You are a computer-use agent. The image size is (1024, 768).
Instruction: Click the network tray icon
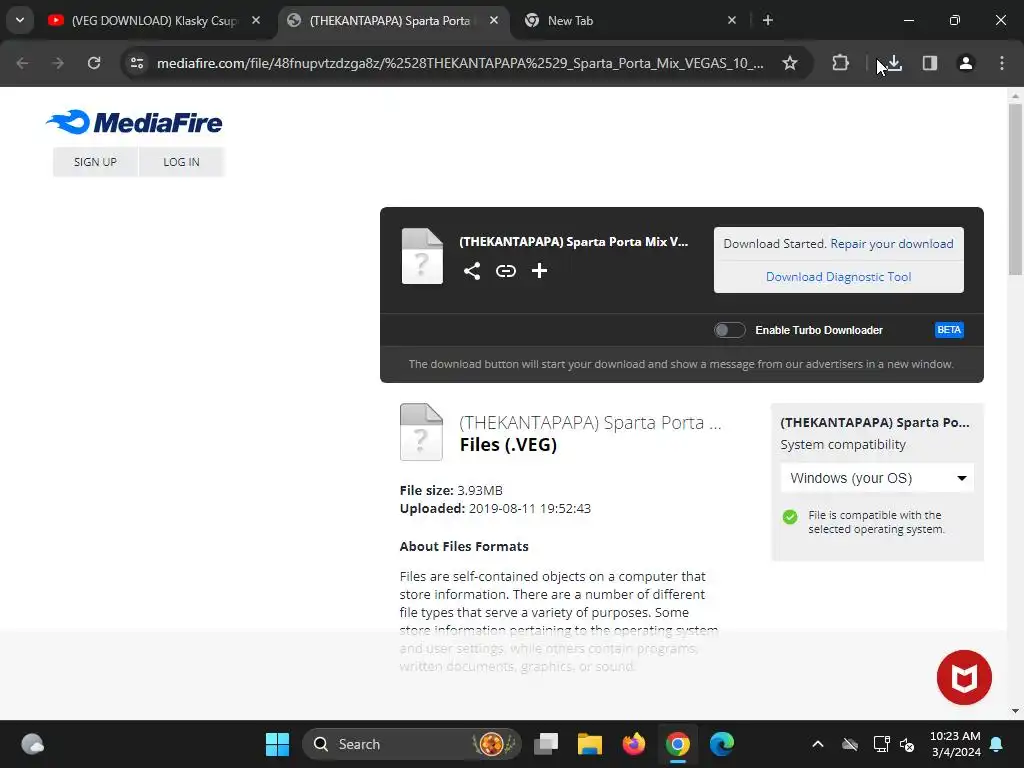tap(882, 744)
